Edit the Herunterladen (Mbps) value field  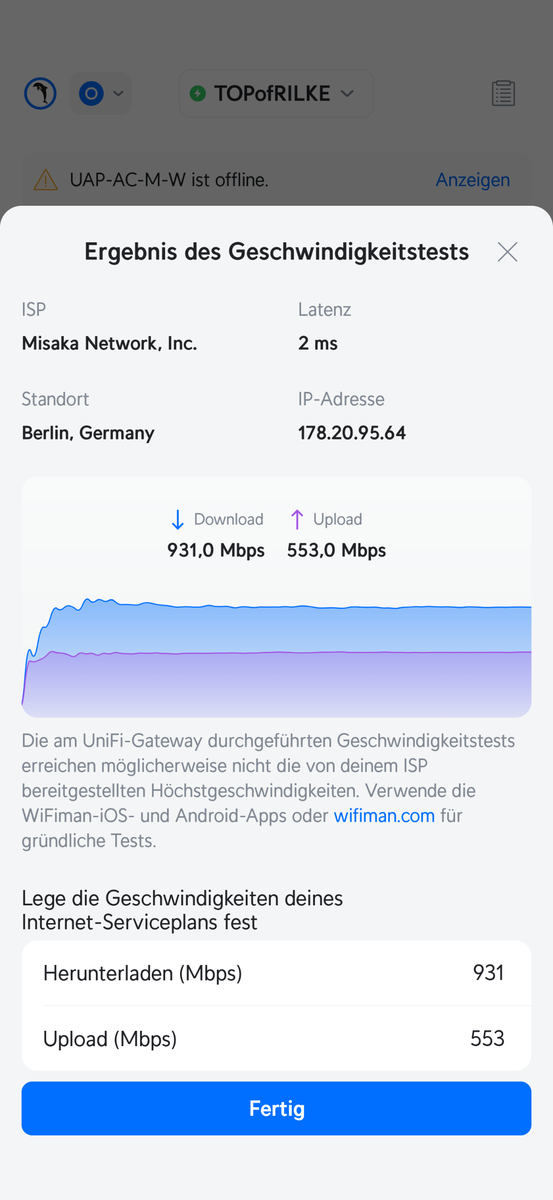(276, 973)
